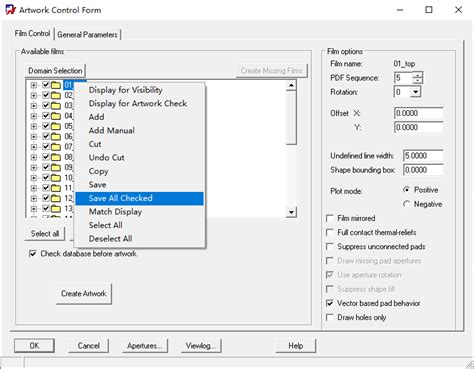Image resolution: width=474 pixels, height=369 pixels.
Task: Enable Suppress unconnected pads
Action: (330, 247)
